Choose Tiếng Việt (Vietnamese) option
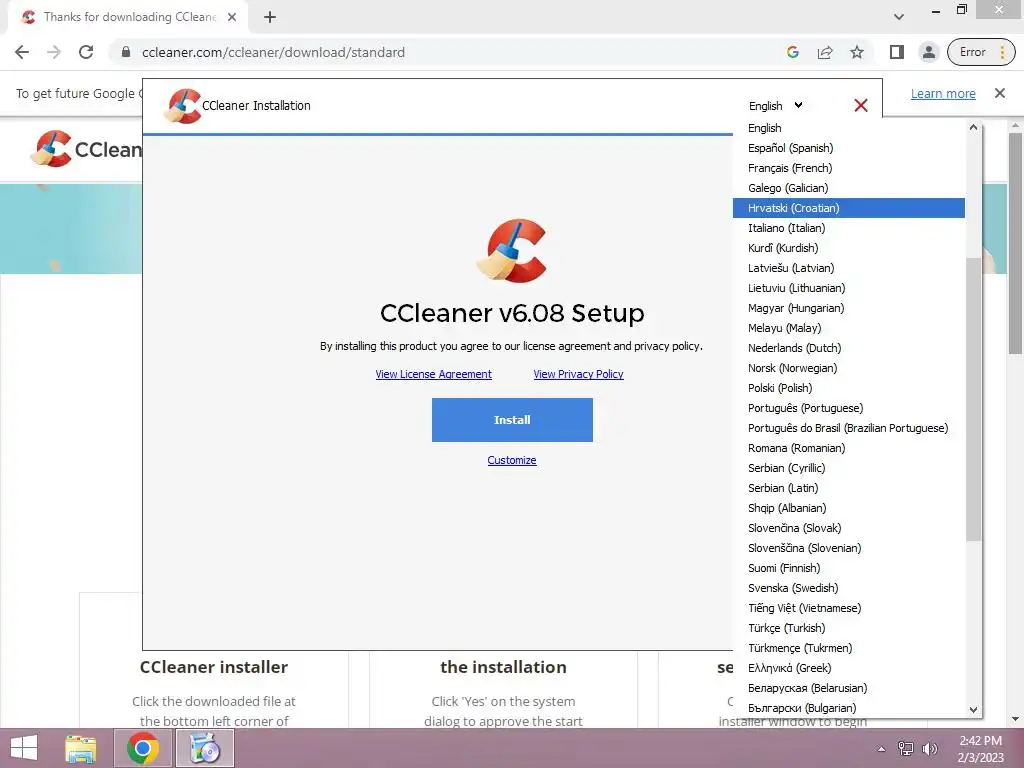 coord(848,608)
